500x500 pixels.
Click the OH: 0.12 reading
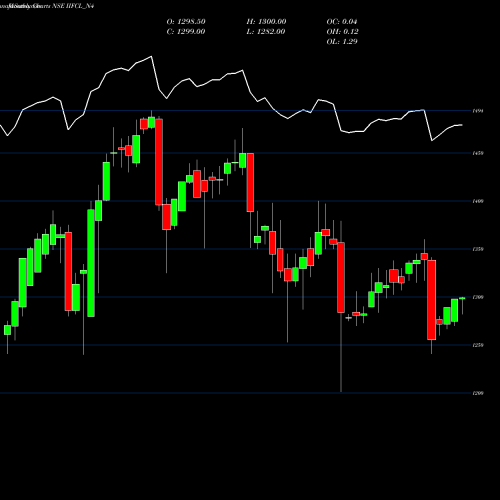(343, 32)
